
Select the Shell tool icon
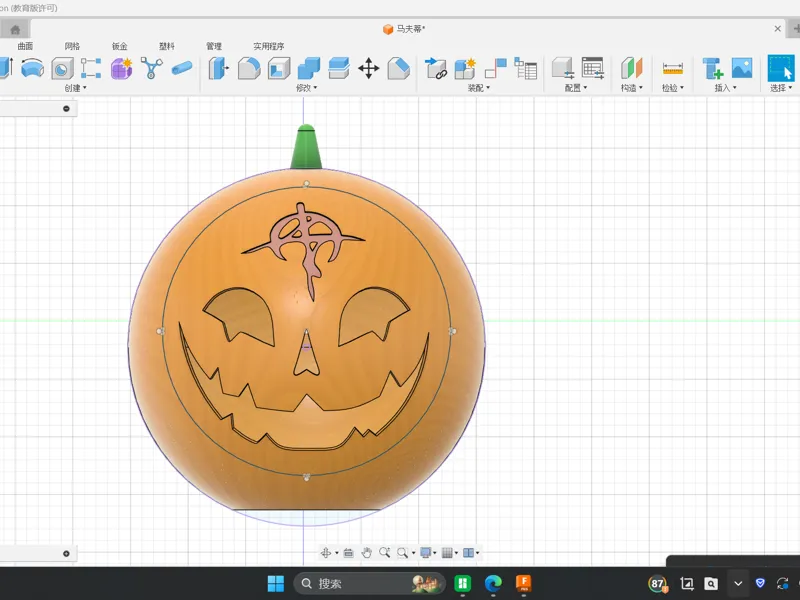click(x=279, y=68)
